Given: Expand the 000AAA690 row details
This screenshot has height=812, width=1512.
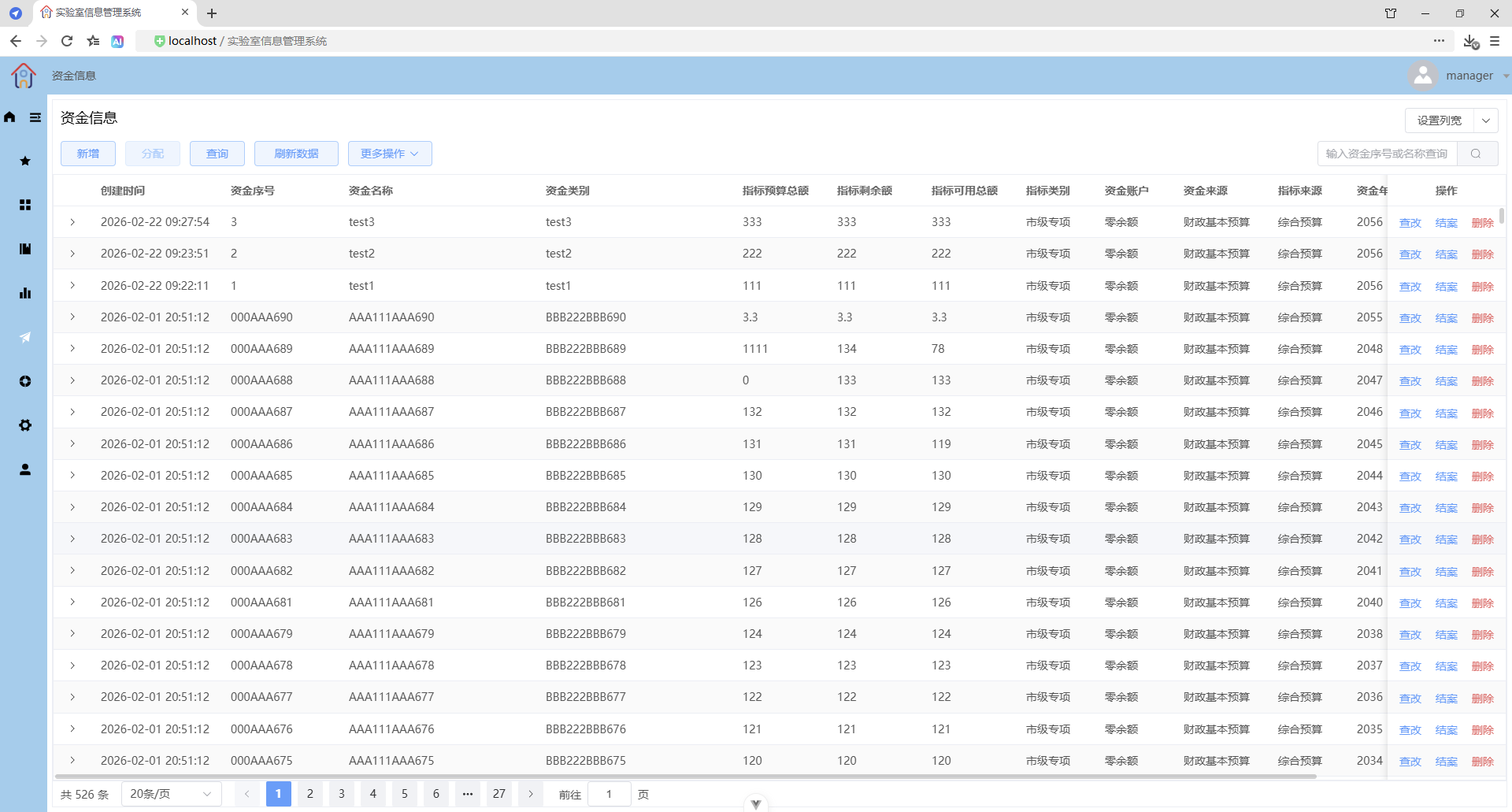Looking at the screenshot, I should click(72, 317).
